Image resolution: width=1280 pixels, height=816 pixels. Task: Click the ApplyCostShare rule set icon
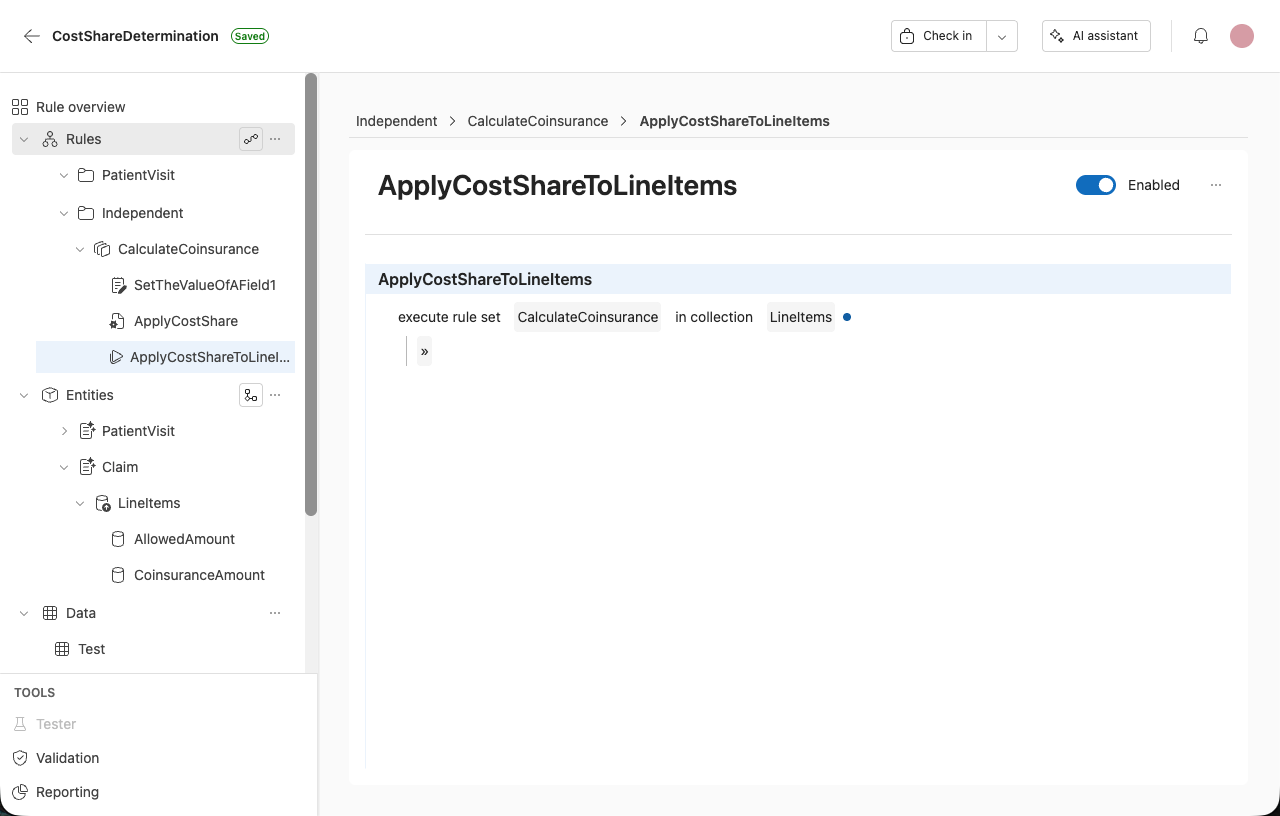click(118, 321)
